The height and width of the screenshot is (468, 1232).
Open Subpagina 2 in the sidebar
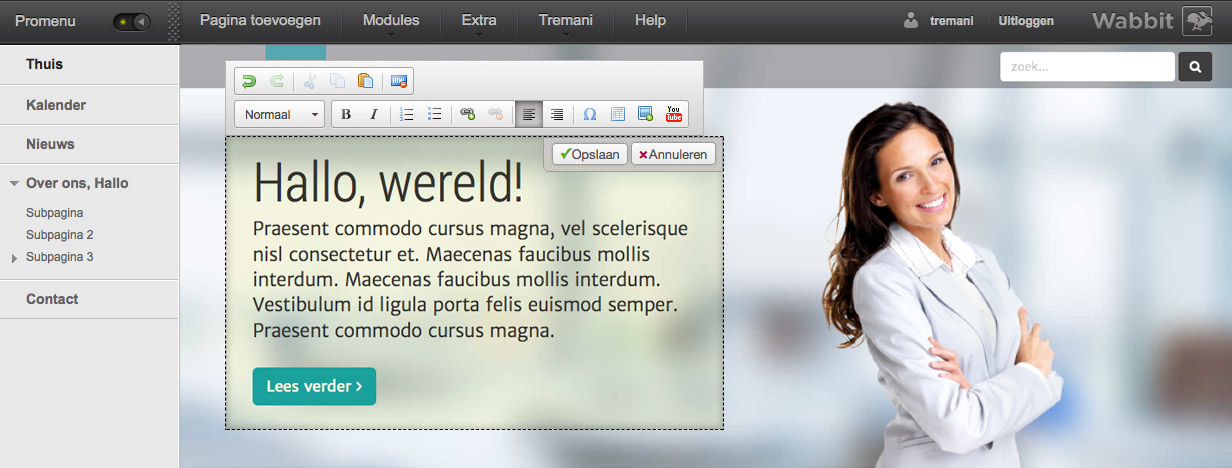point(60,235)
